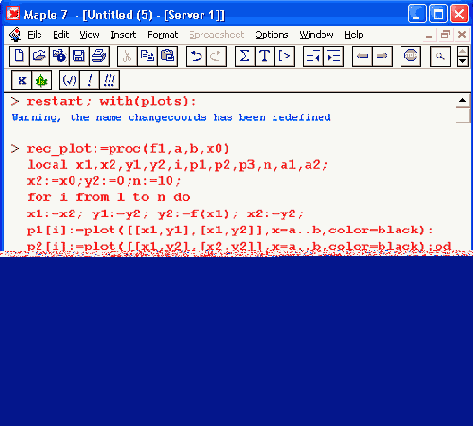The width and height of the screenshot is (473, 426).
Task: Click the toolbar scroll up arrow
Action: pos(463,52)
